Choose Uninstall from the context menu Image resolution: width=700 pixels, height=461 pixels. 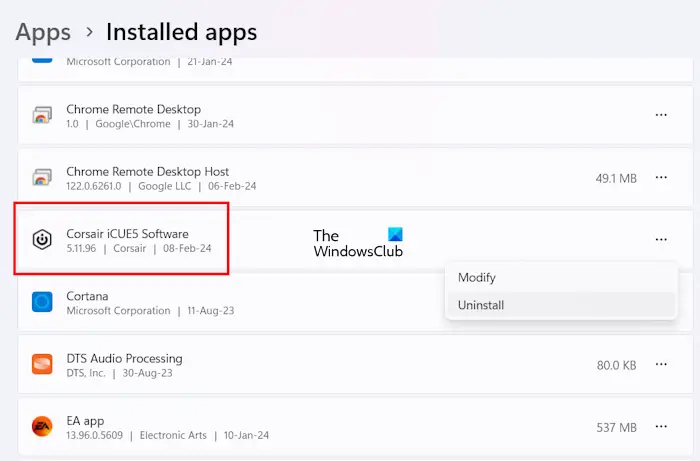coord(480,305)
